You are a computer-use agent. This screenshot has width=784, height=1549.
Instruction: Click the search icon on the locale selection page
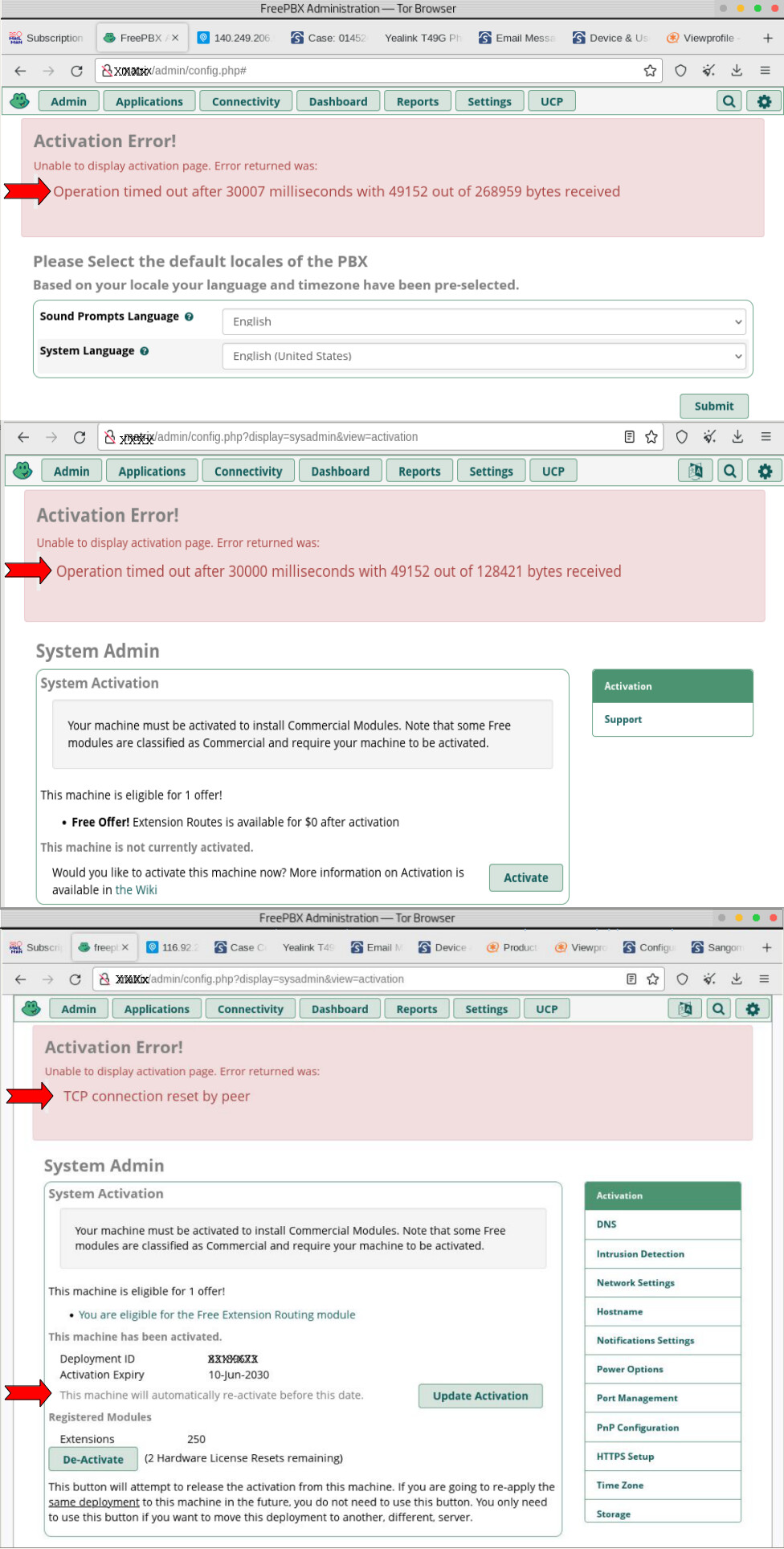[729, 101]
